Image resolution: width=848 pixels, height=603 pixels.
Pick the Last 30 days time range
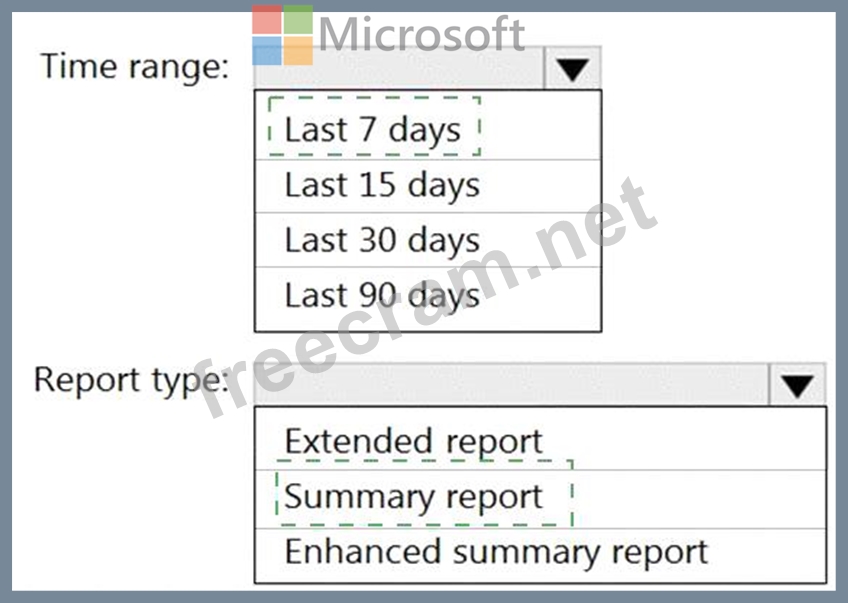coord(382,241)
